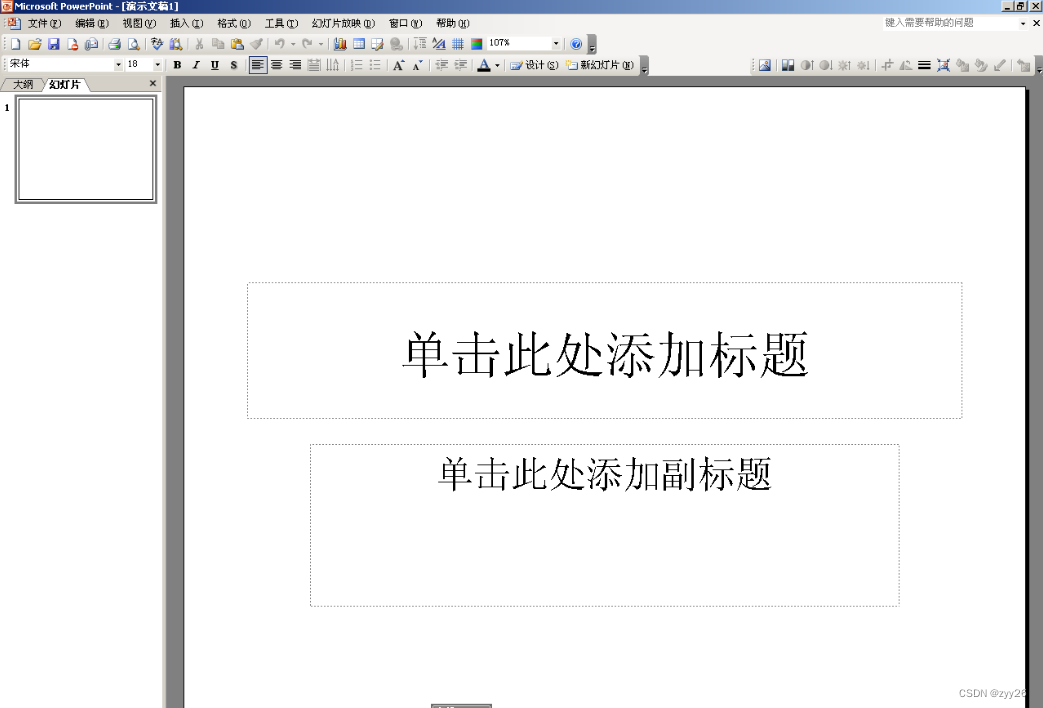Insert a chart with the chart icon
1043x708 pixels.
(x=340, y=45)
